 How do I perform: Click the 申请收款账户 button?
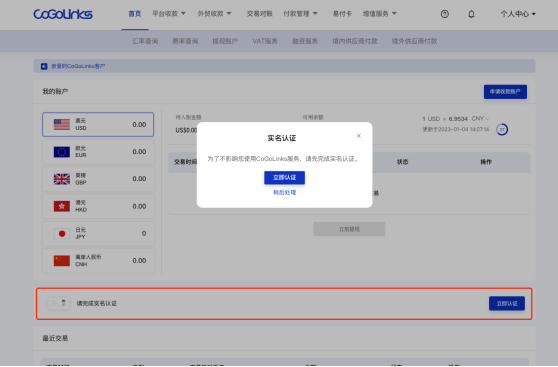(505, 92)
